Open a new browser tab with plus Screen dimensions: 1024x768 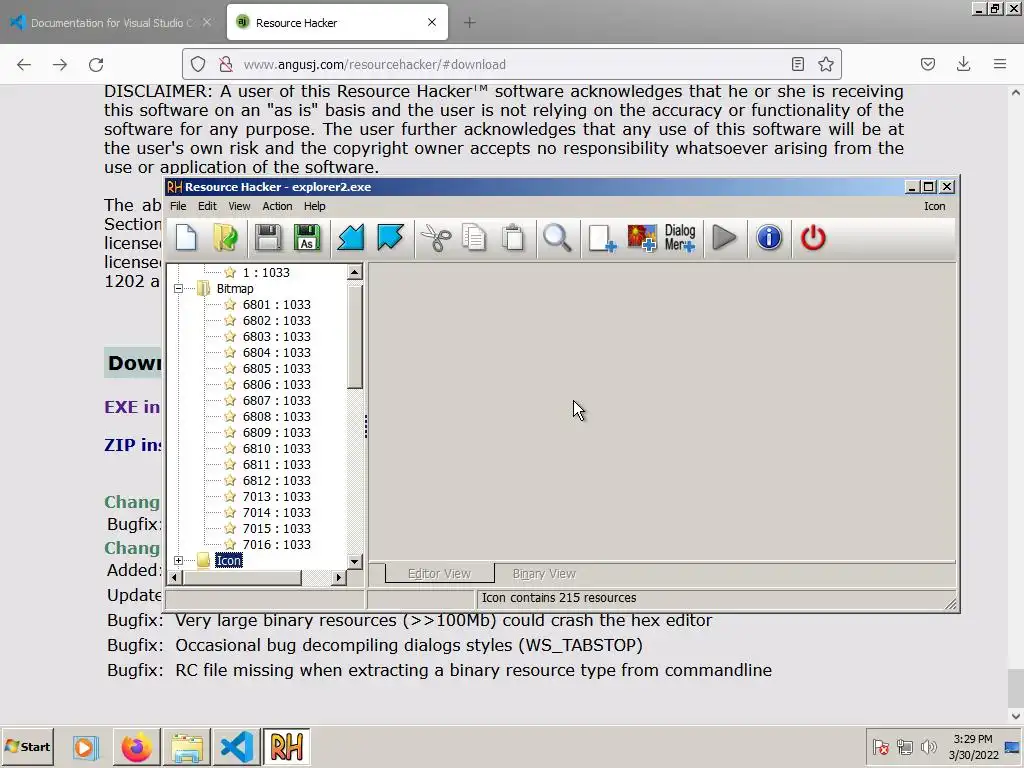coord(469,23)
